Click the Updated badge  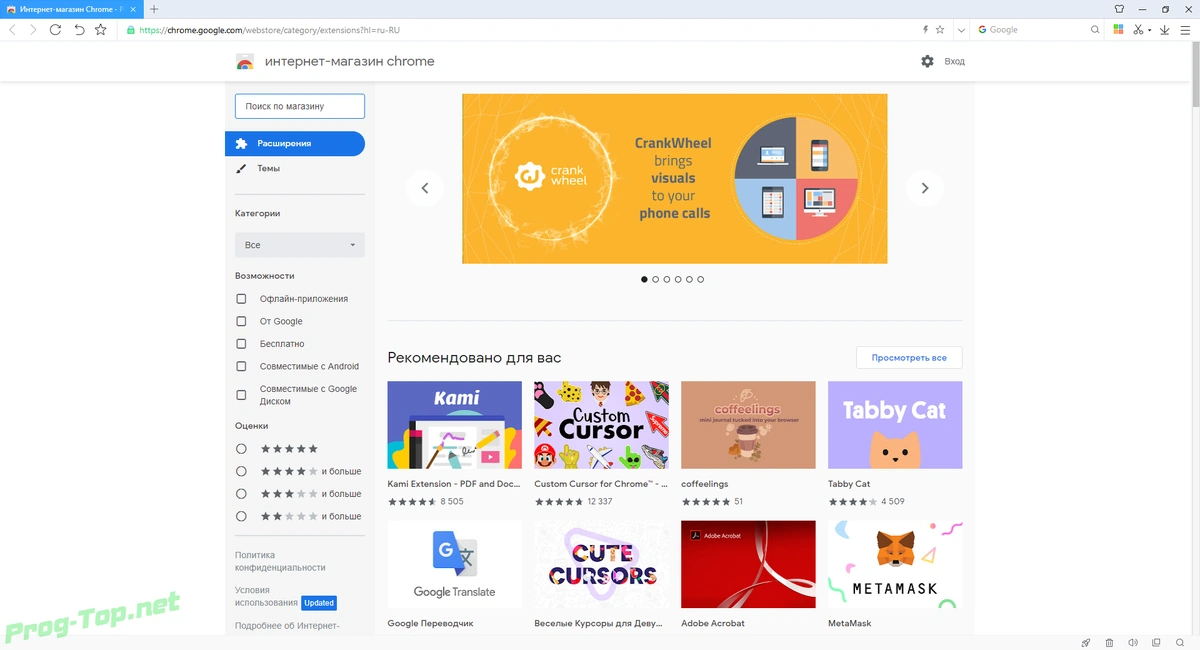[319, 603]
